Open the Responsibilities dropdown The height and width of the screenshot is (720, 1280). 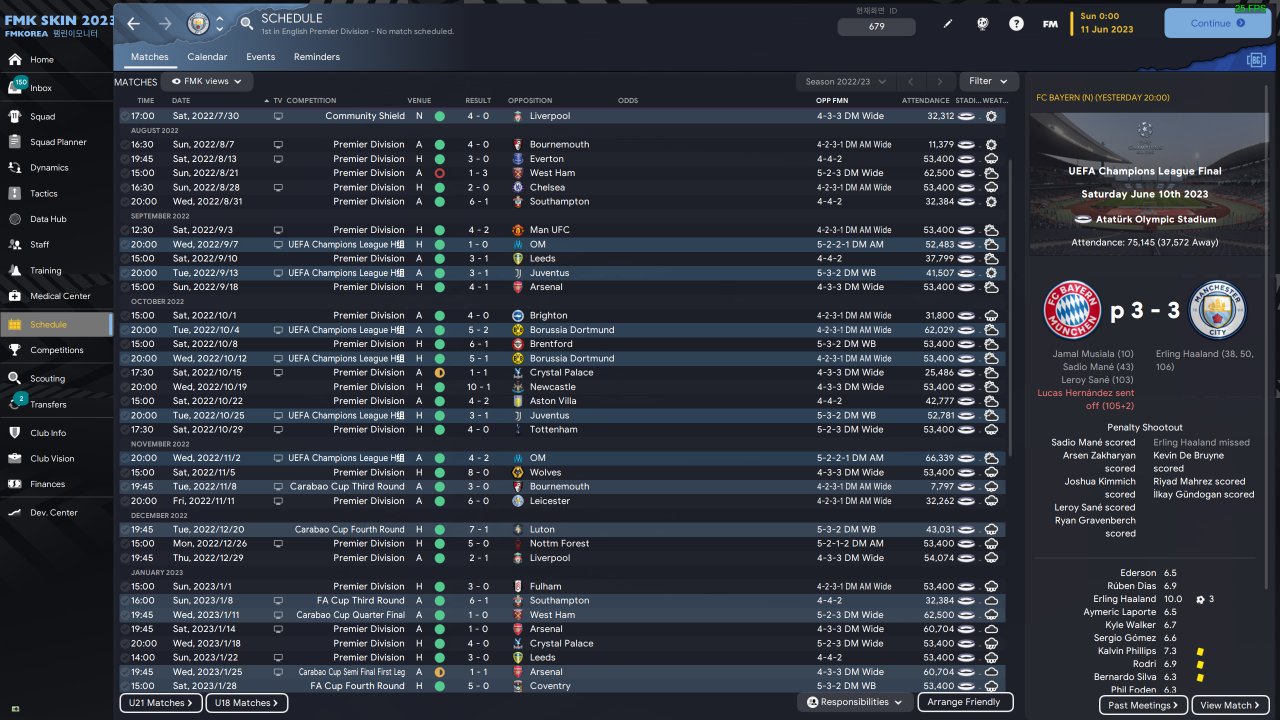coord(853,702)
